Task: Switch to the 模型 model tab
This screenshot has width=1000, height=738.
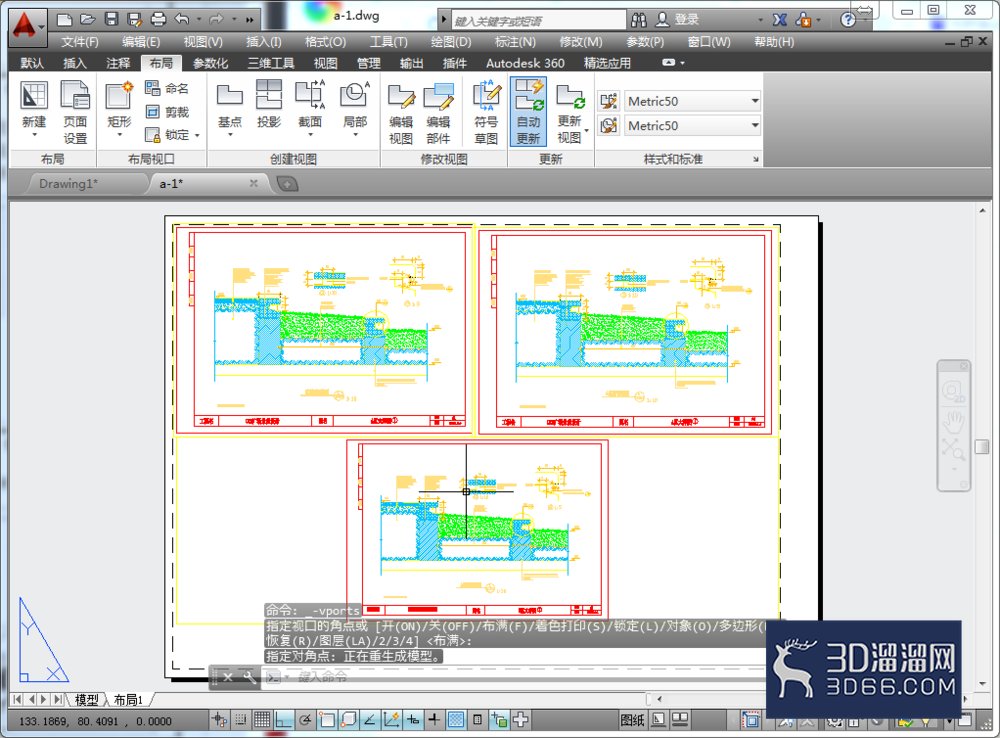Action: (x=87, y=700)
